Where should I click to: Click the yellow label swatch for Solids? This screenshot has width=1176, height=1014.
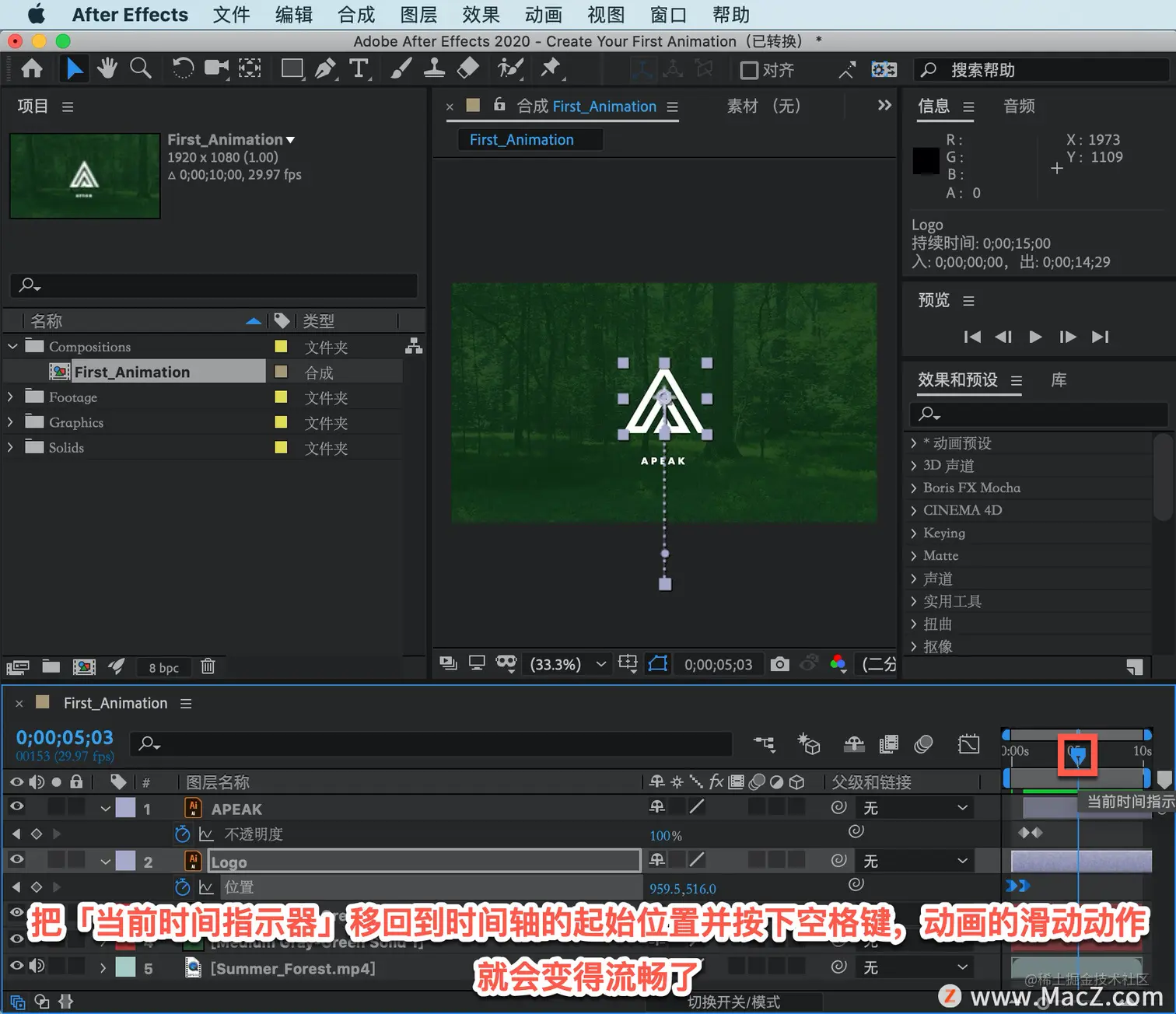282,448
